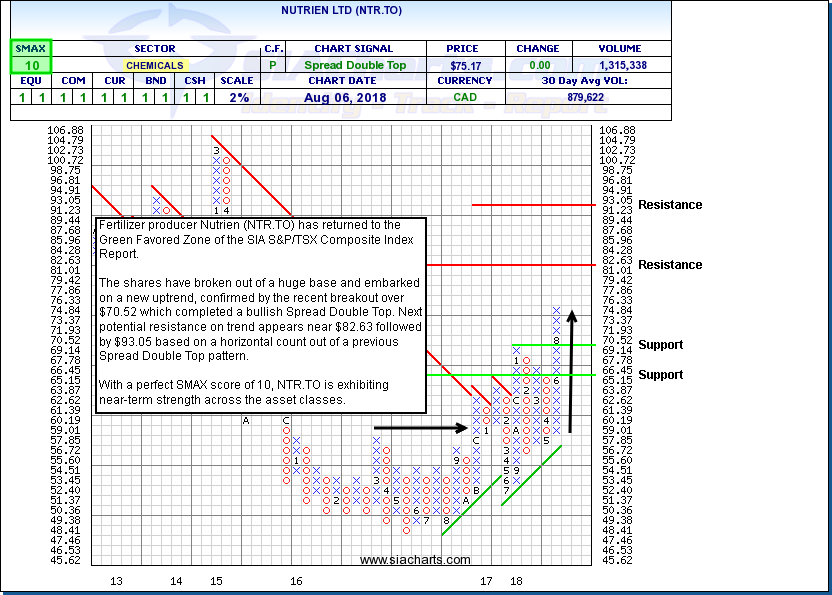Click the $75.17 price value
Image resolution: width=832 pixels, height=595 pixels.
(463, 65)
